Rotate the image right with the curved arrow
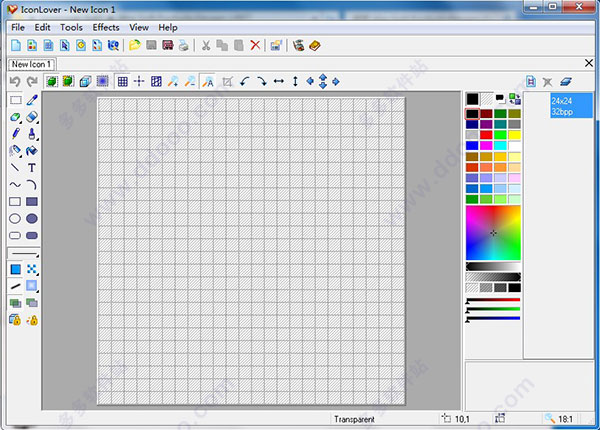Viewport: 600px width, 430px height. coord(262,81)
